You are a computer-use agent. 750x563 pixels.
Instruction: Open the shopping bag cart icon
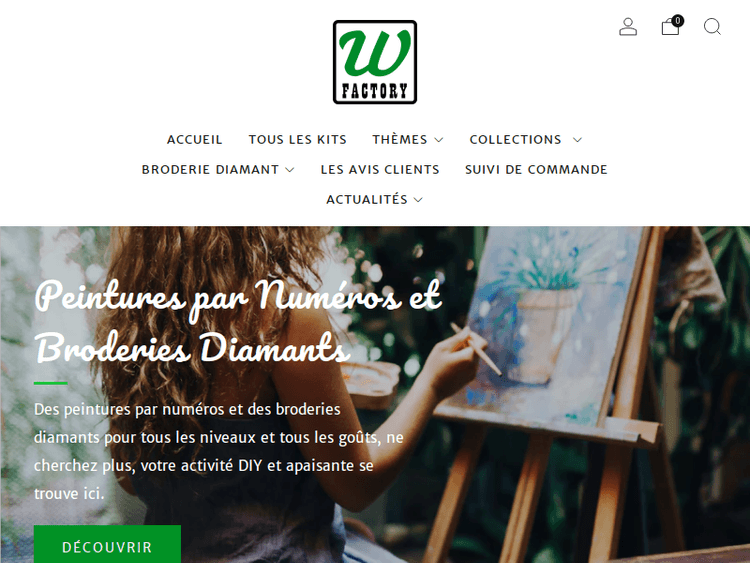coord(670,27)
